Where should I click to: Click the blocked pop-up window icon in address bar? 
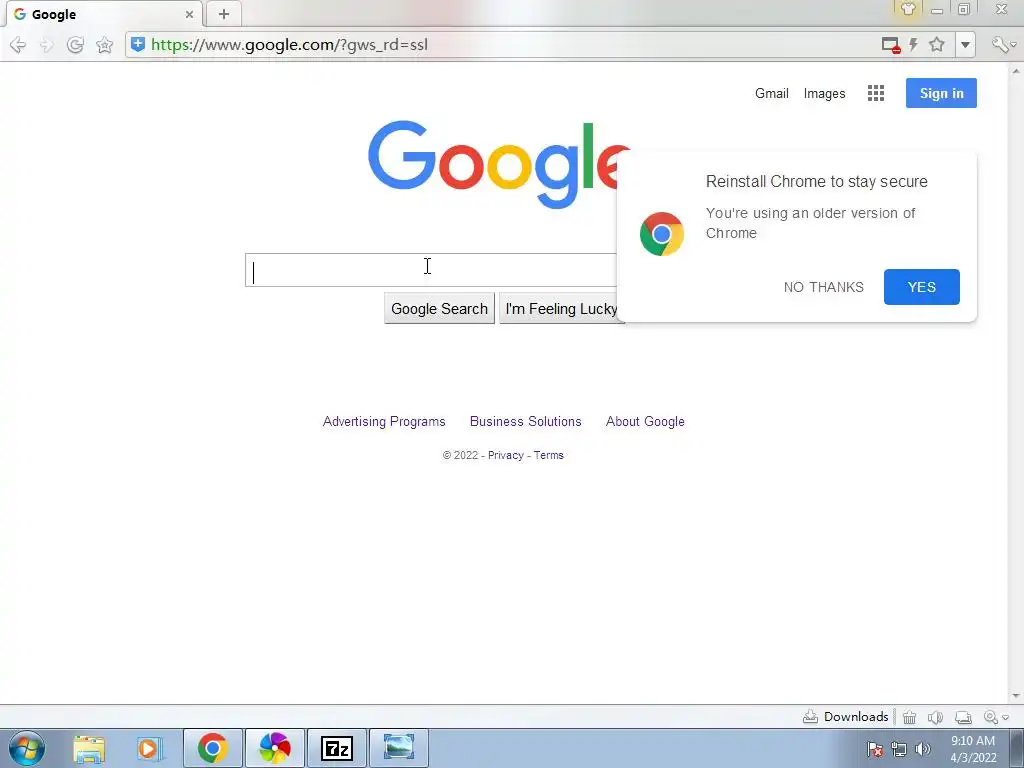click(891, 44)
